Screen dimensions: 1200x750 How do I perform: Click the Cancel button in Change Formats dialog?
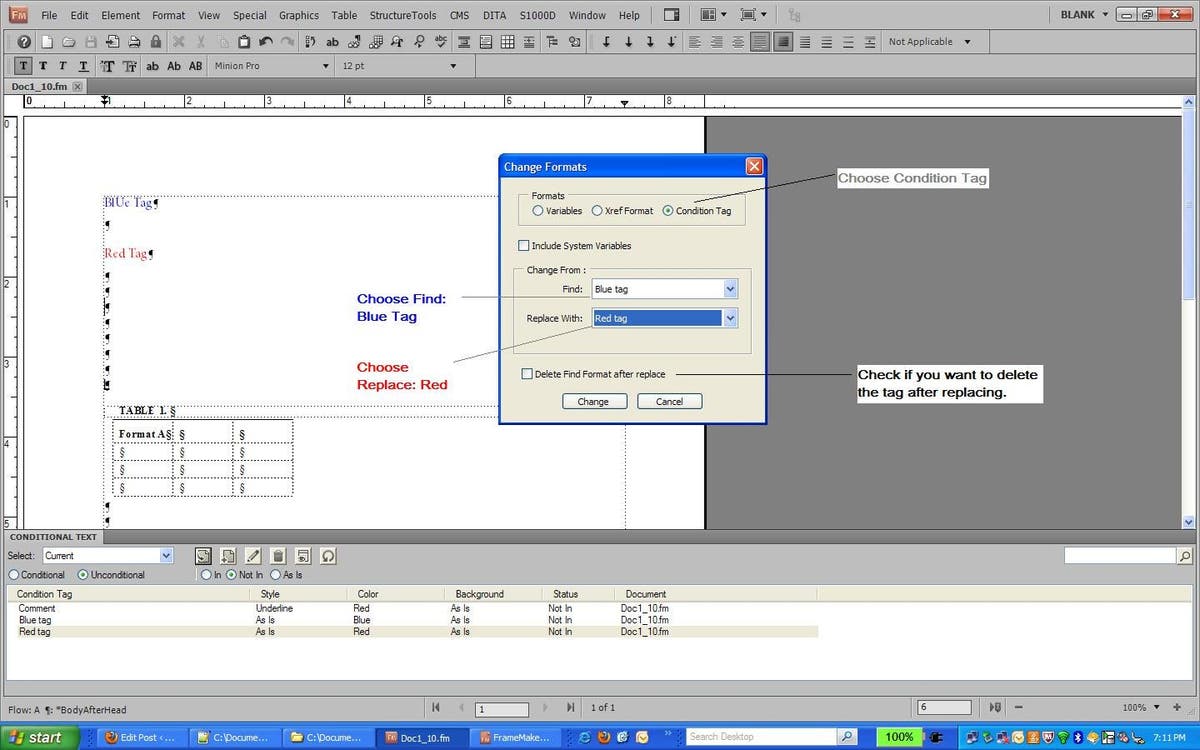click(669, 400)
